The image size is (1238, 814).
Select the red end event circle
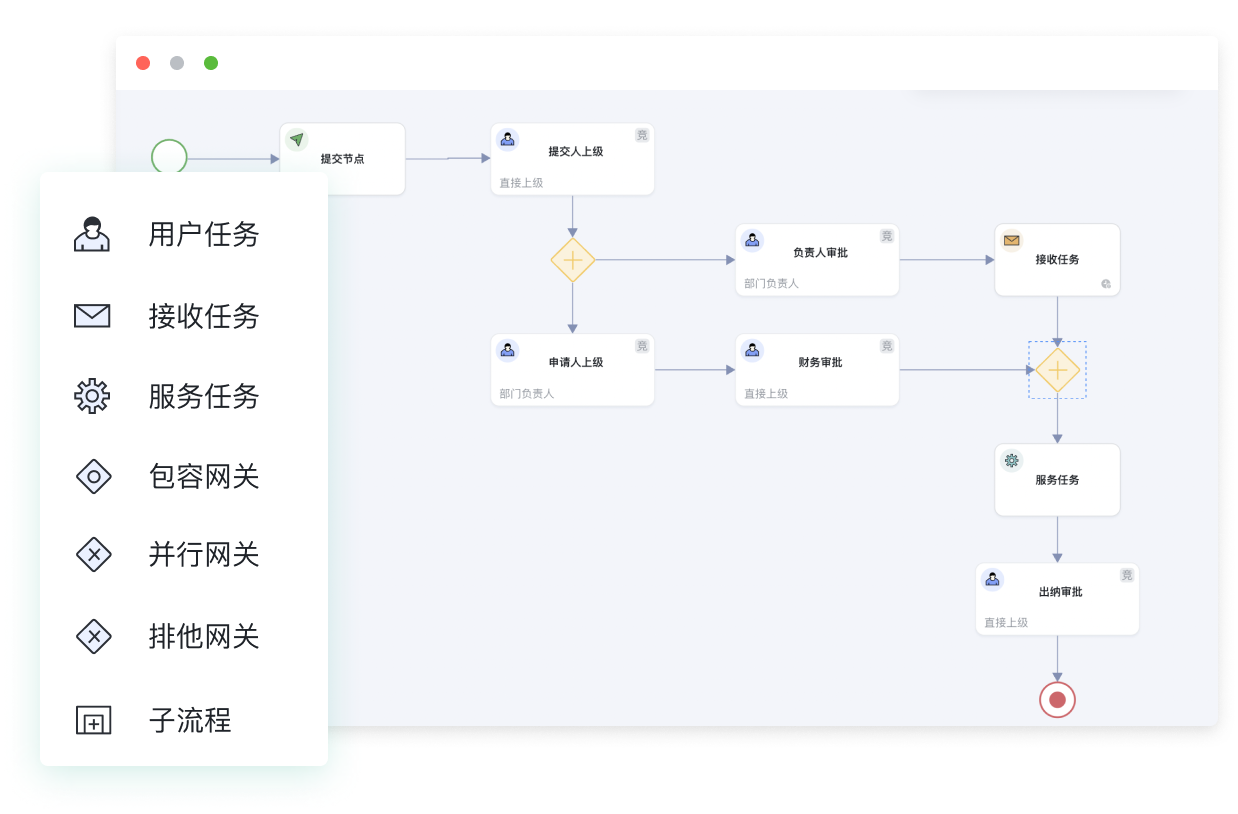click(1057, 699)
